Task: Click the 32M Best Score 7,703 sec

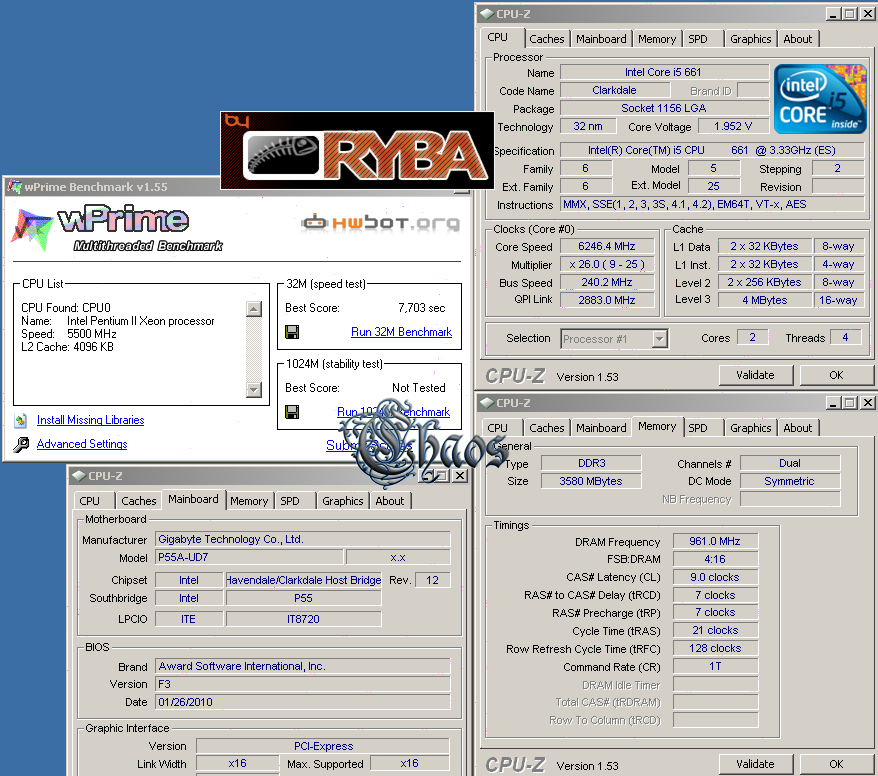Action: 422,308
